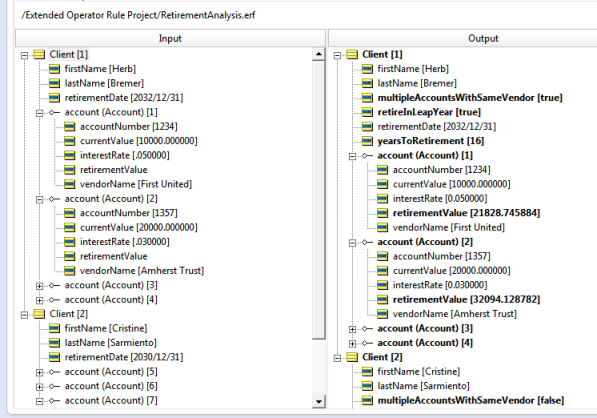The image size is (597, 418).
Task: Click the Client [1] entity icon in Input
Action: (x=40, y=54)
